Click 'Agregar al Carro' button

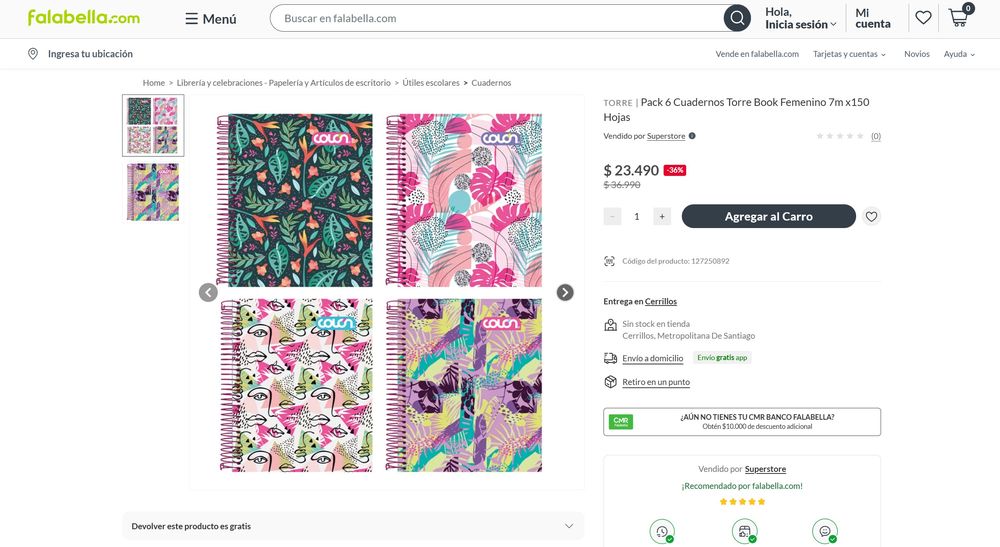point(768,216)
